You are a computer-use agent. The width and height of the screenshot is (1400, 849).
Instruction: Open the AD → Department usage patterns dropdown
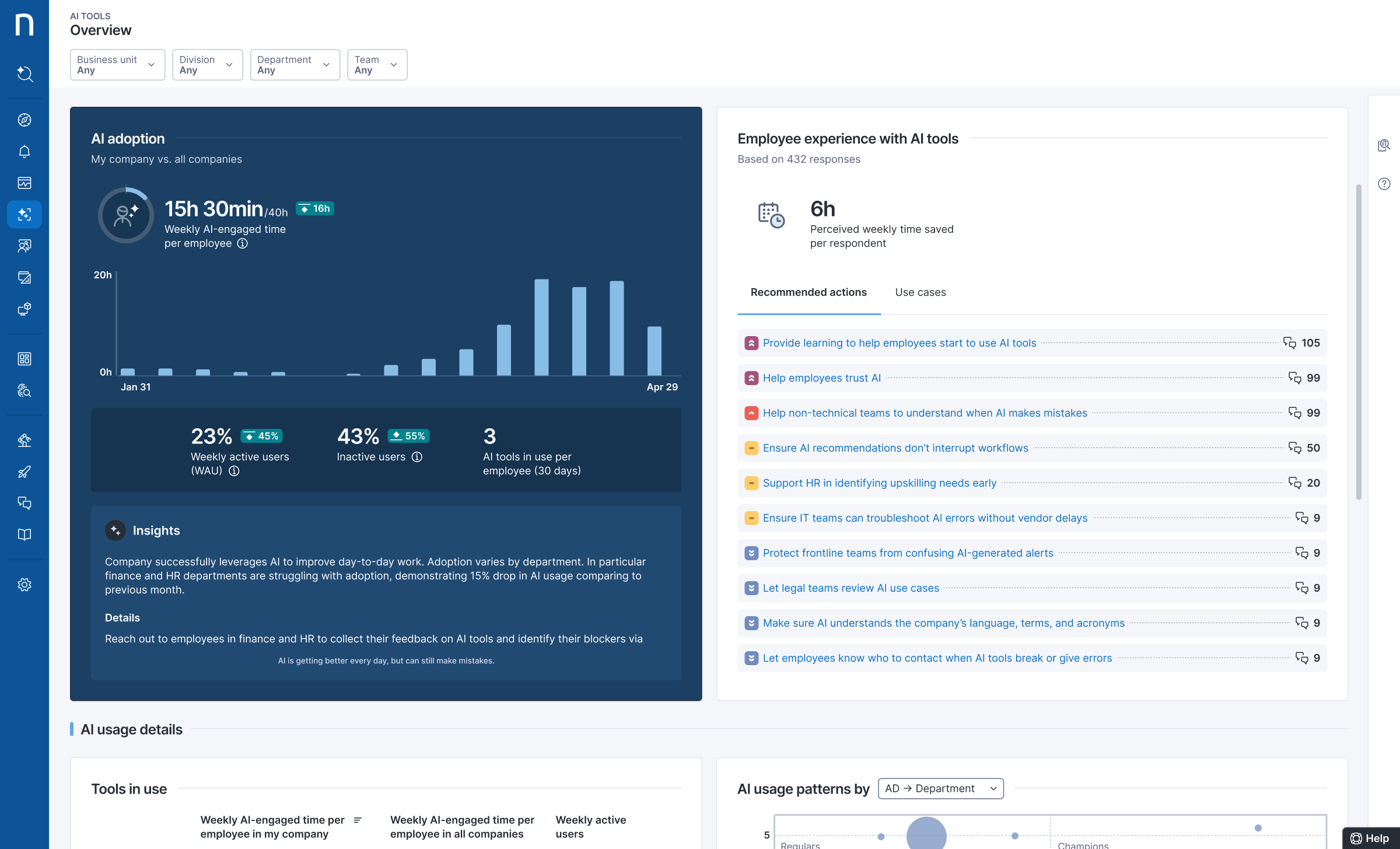click(940, 788)
